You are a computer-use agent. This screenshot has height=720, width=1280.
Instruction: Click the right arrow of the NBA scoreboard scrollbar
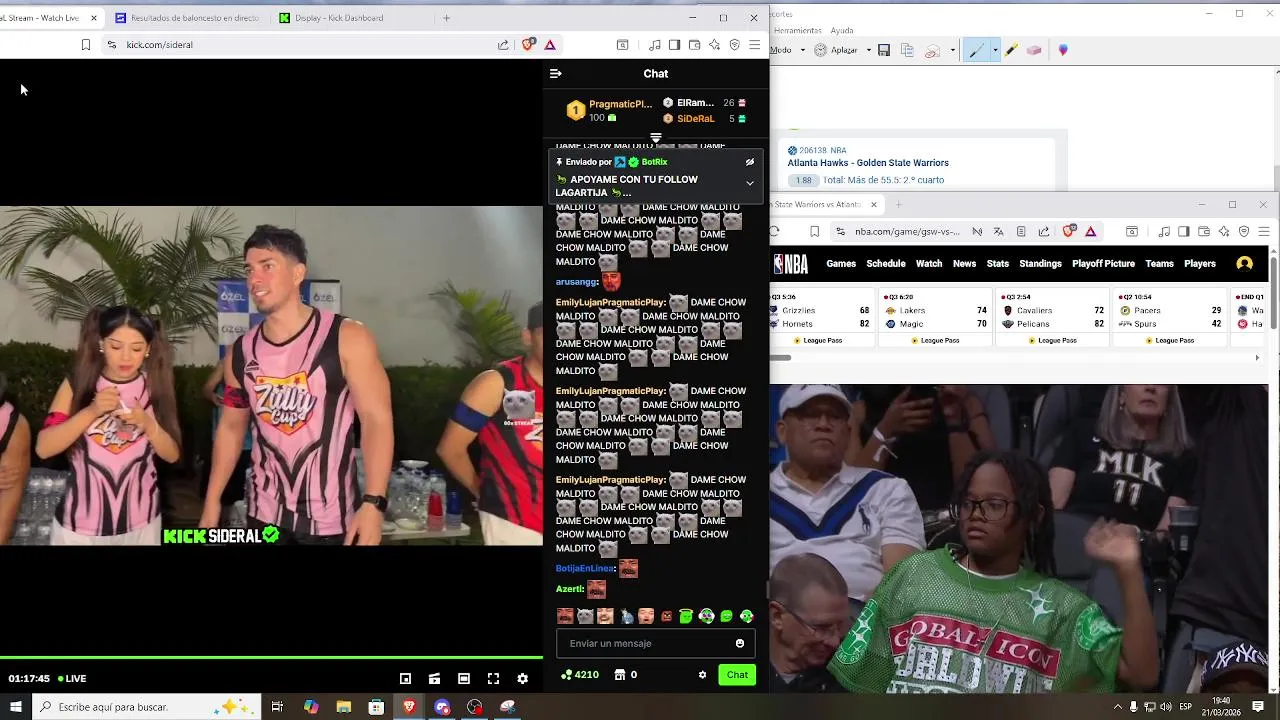[x=1257, y=358]
